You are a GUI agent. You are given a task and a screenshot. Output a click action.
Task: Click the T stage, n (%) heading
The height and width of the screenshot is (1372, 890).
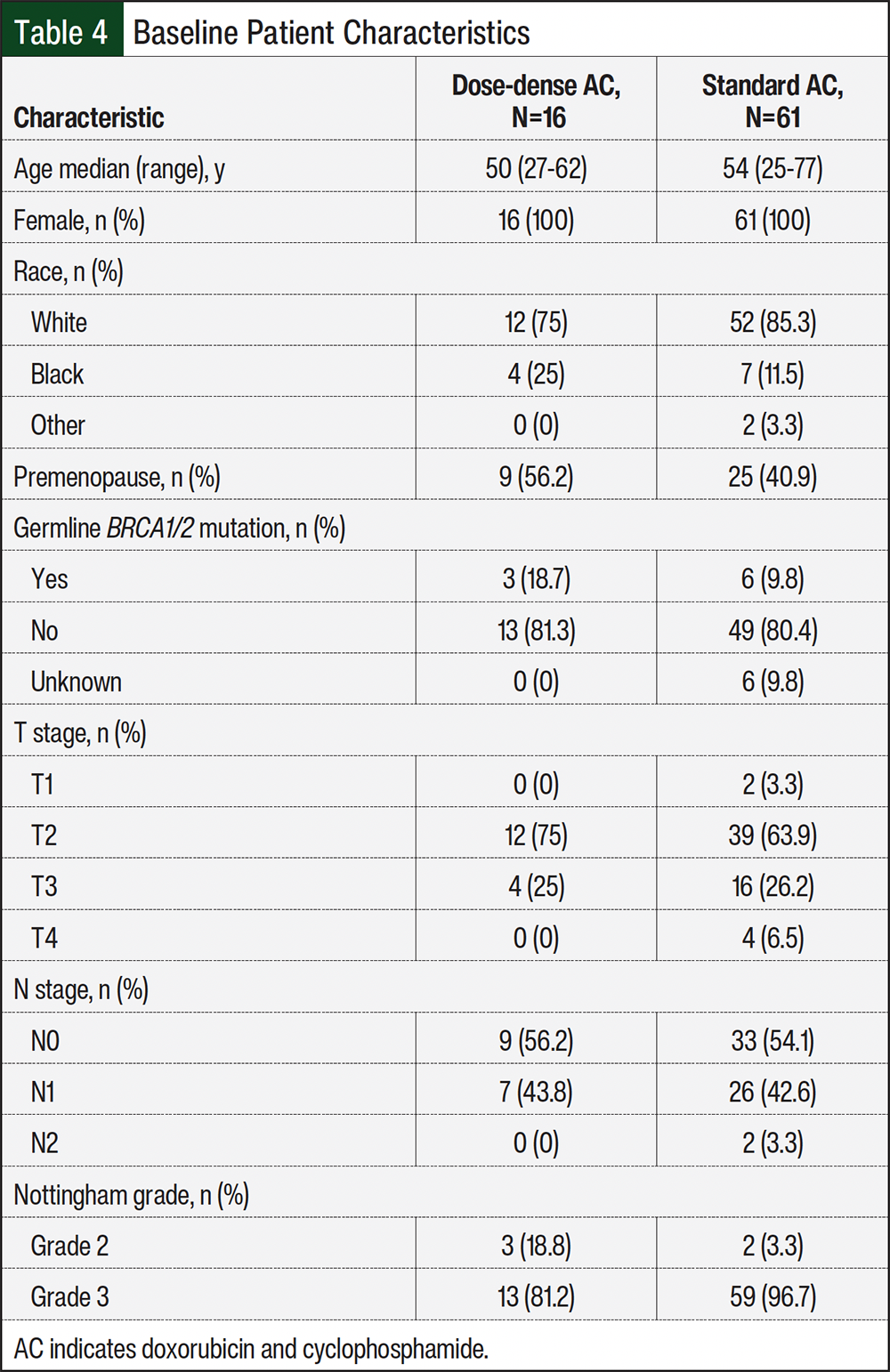[x=80, y=733]
